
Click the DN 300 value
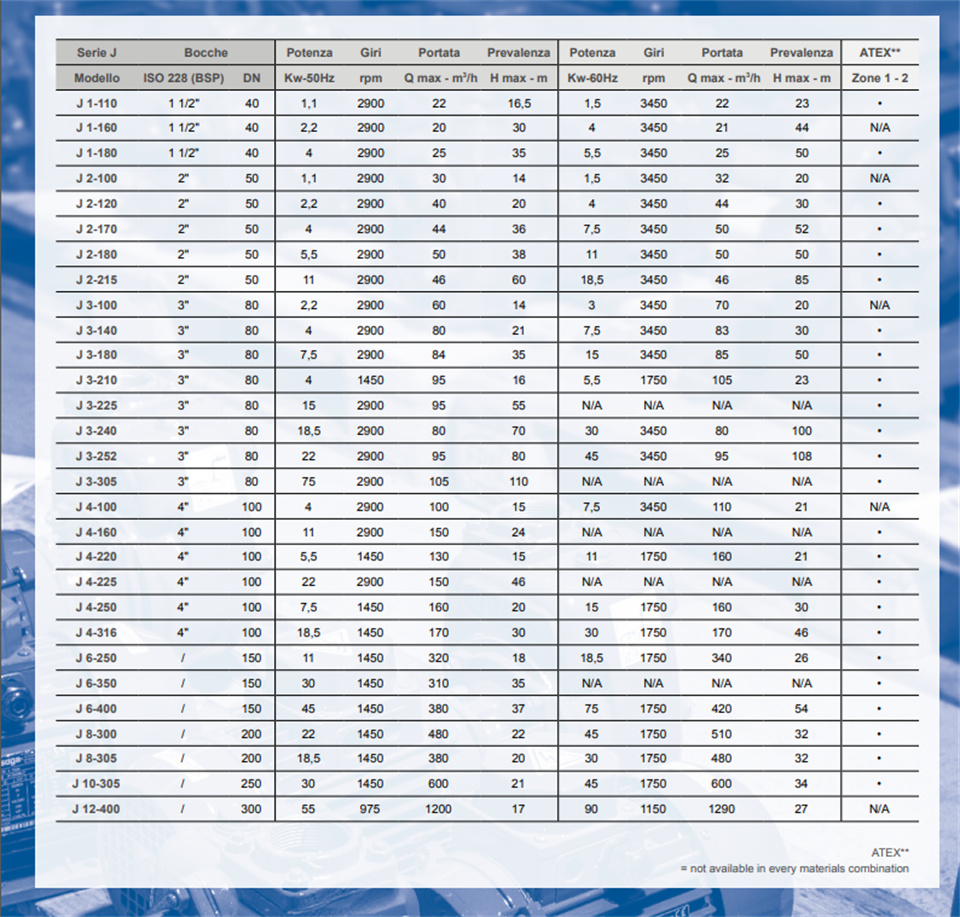point(251,809)
